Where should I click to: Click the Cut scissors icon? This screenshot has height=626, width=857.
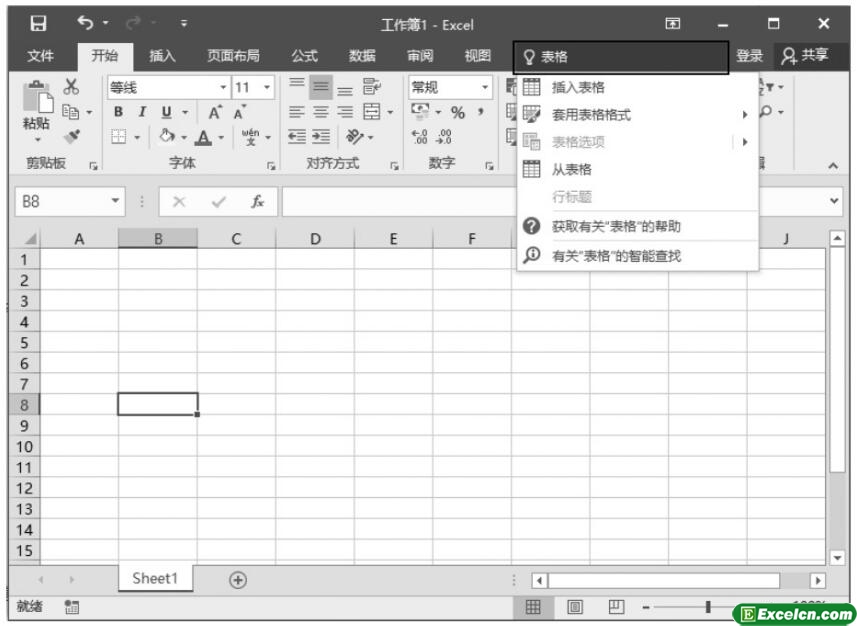pyautogui.click(x=71, y=89)
